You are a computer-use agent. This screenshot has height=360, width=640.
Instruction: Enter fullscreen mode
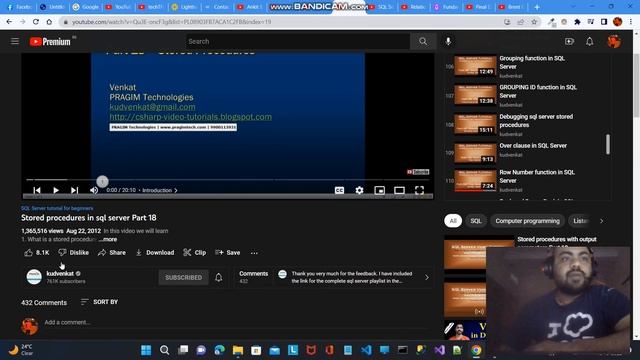coord(419,190)
